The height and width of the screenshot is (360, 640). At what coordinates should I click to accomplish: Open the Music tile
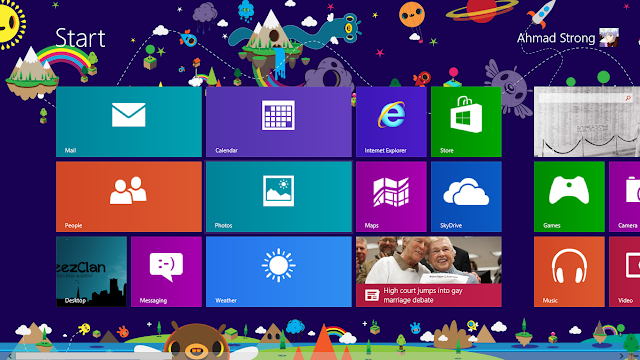coord(569,271)
